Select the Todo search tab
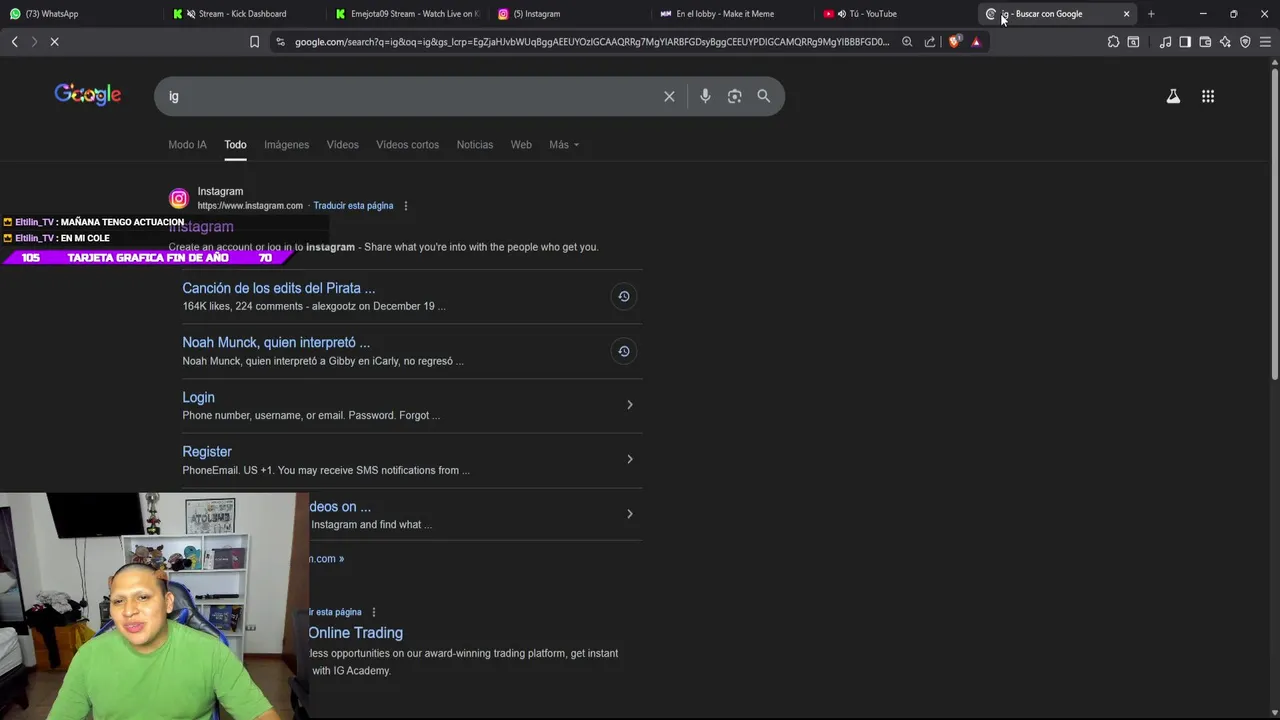Image resolution: width=1280 pixels, height=720 pixels. pyautogui.click(x=235, y=145)
